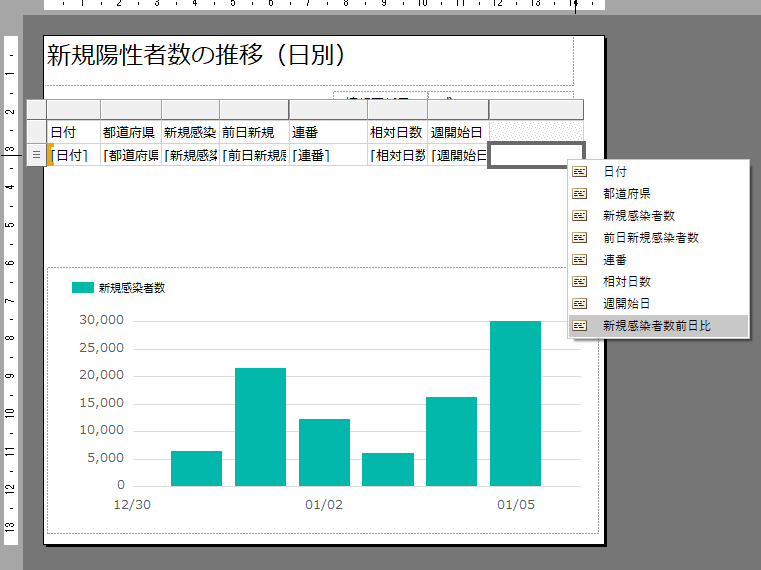
Task: Select highlighted 新規感染者数前日比 field
Action: [x=656, y=326]
